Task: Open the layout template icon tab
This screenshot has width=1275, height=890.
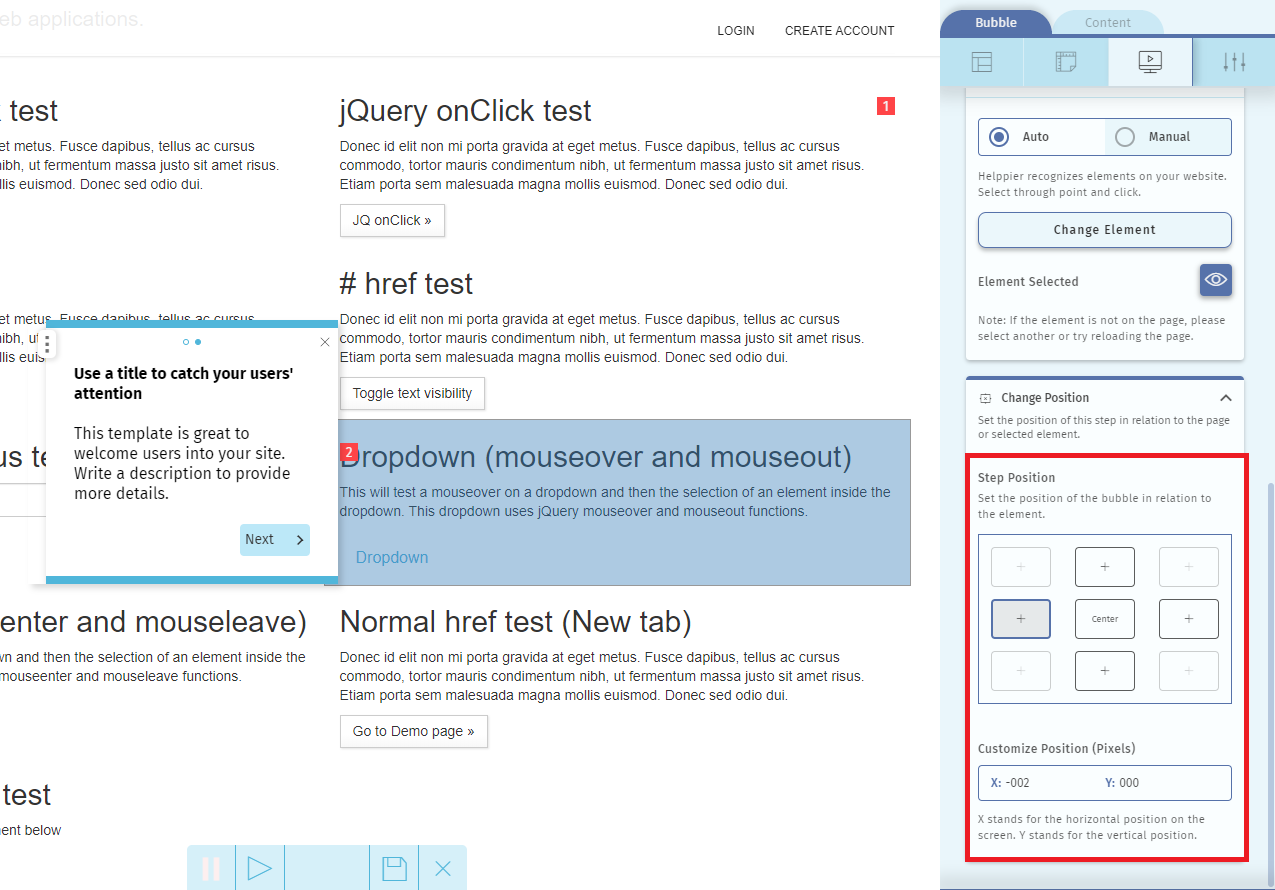Action: tap(982, 62)
